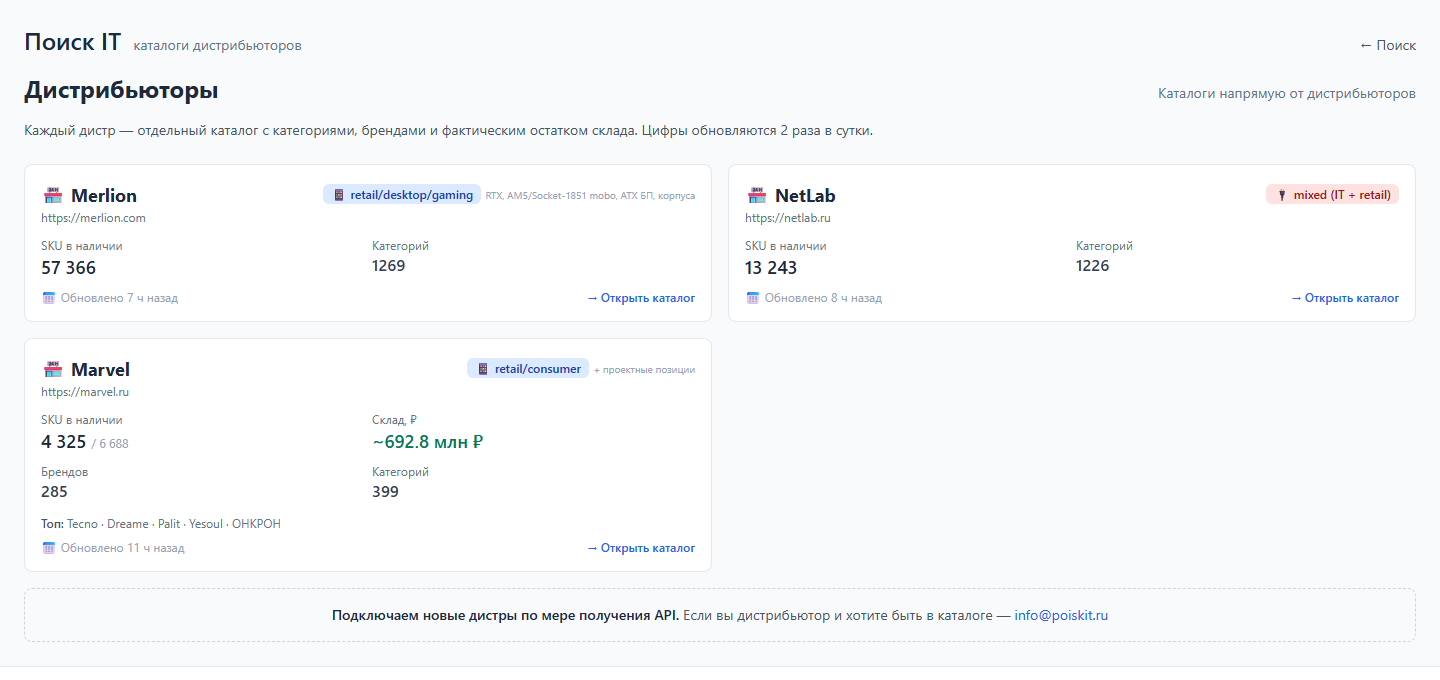The width and height of the screenshot is (1440, 680).
Task: Click calendar icon in Marvel card
Action: tap(49, 547)
